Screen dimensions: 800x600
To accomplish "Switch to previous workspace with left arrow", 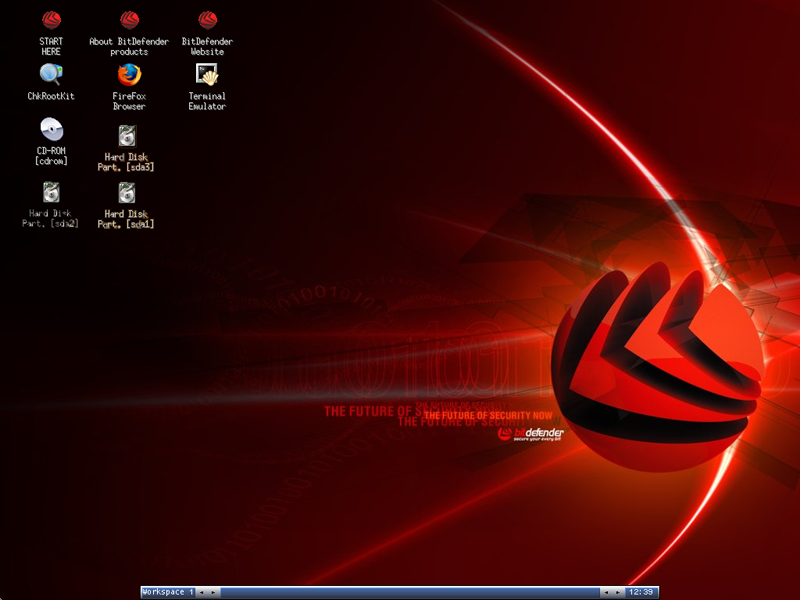I will point(202,592).
